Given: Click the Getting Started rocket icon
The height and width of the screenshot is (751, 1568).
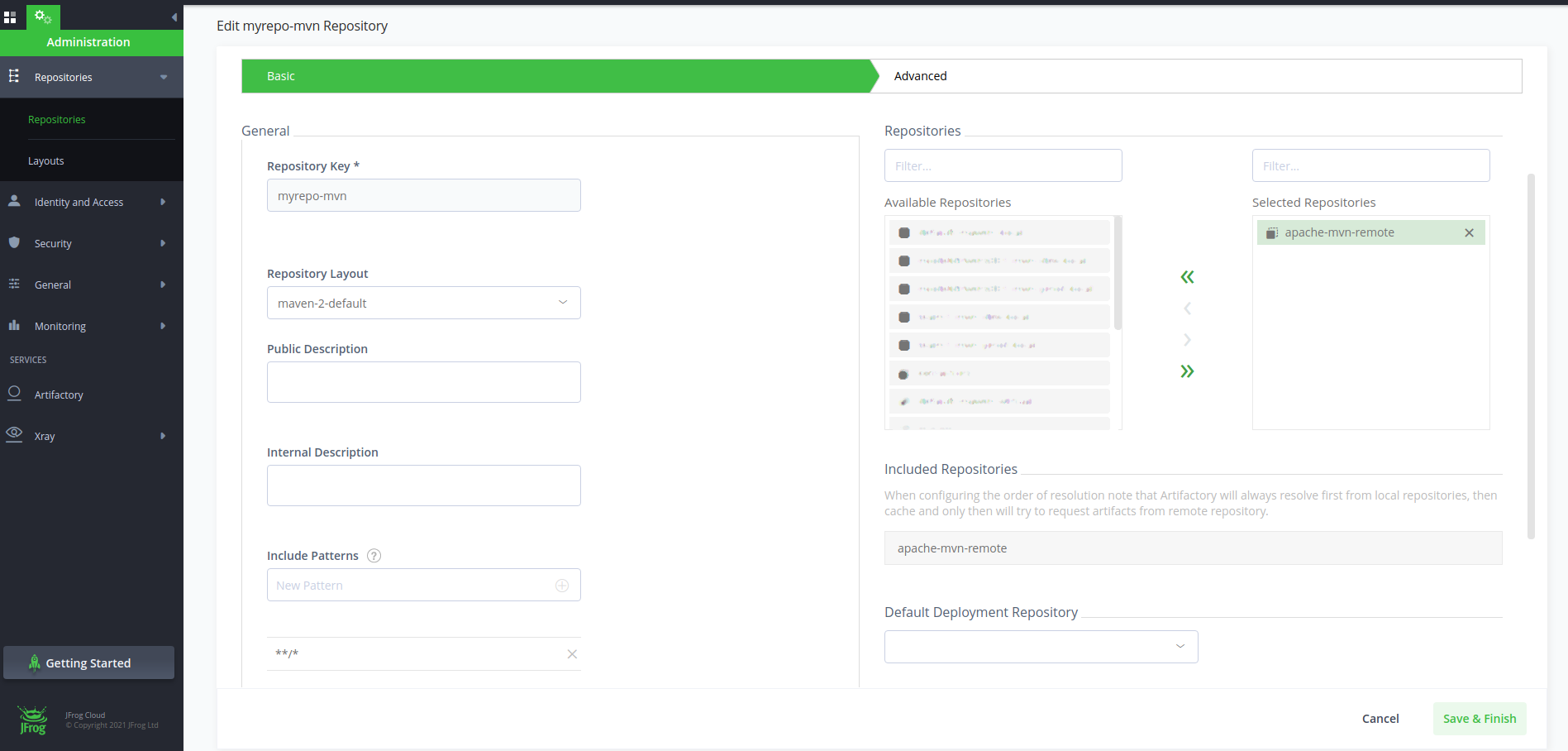Looking at the screenshot, I should 34,663.
